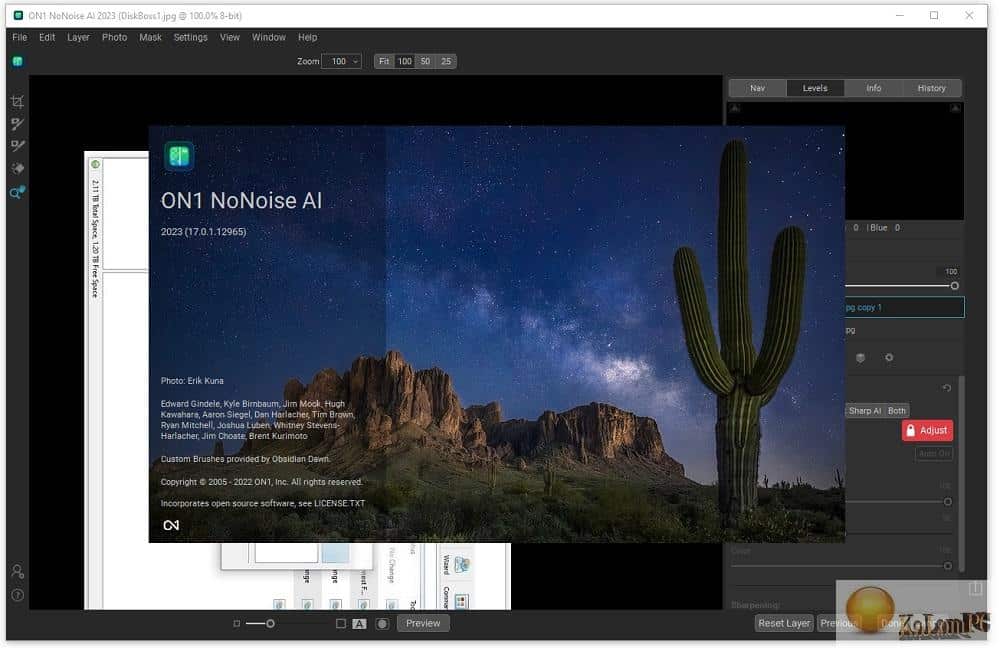Open the user account icon

click(x=18, y=571)
